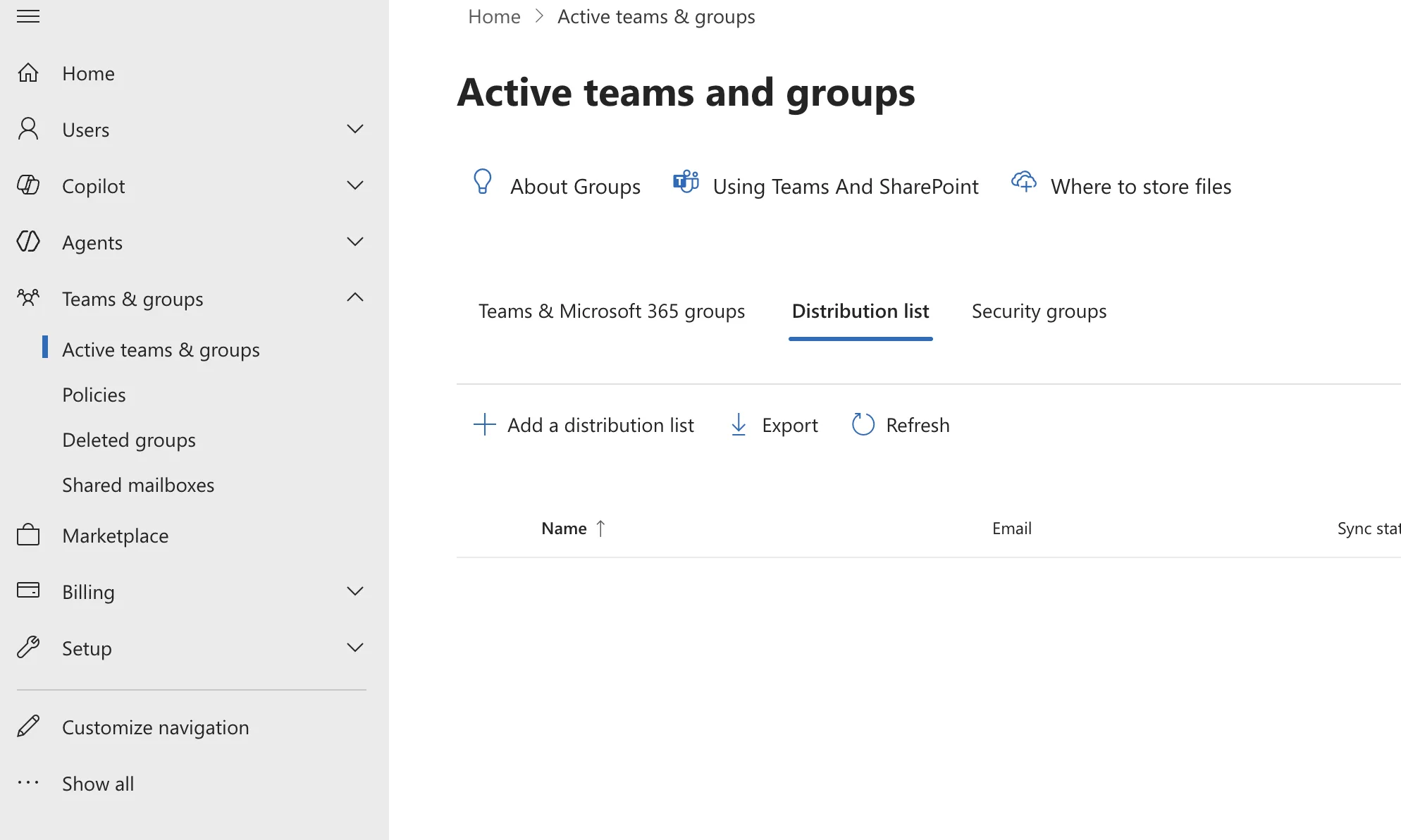Expand the Setup section chevron
The image size is (1401, 840).
pos(355,648)
